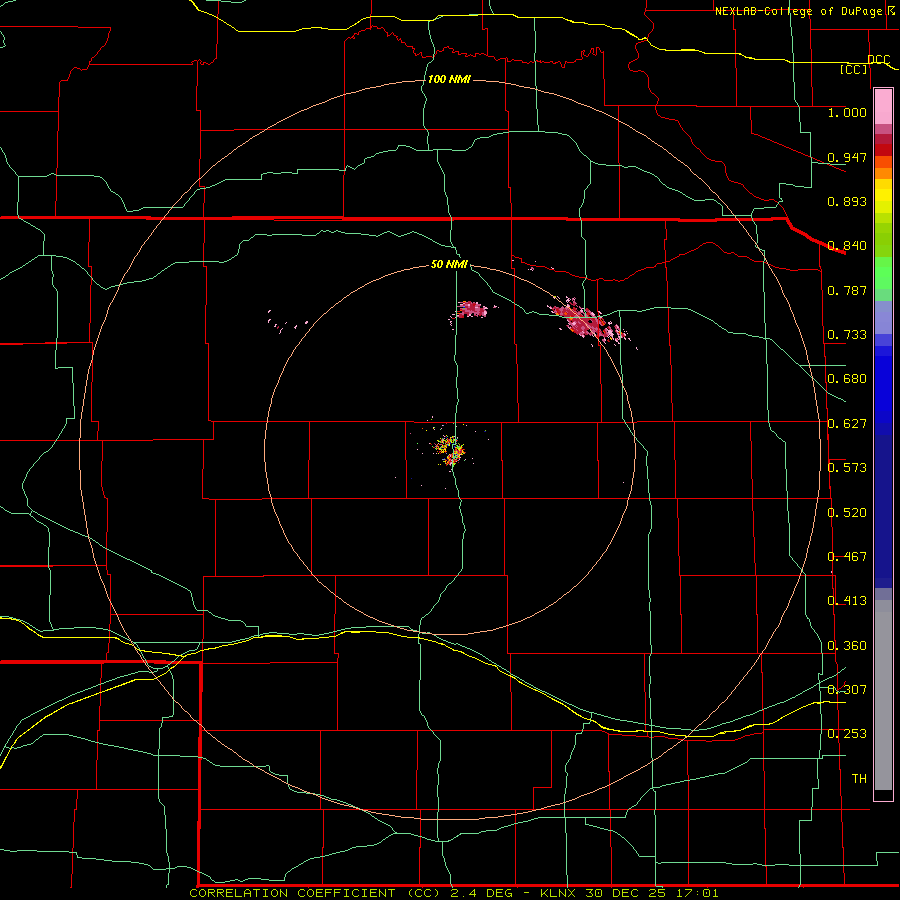Click the 0.680 scale value
This screenshot has height=900, width=900.
847,379
